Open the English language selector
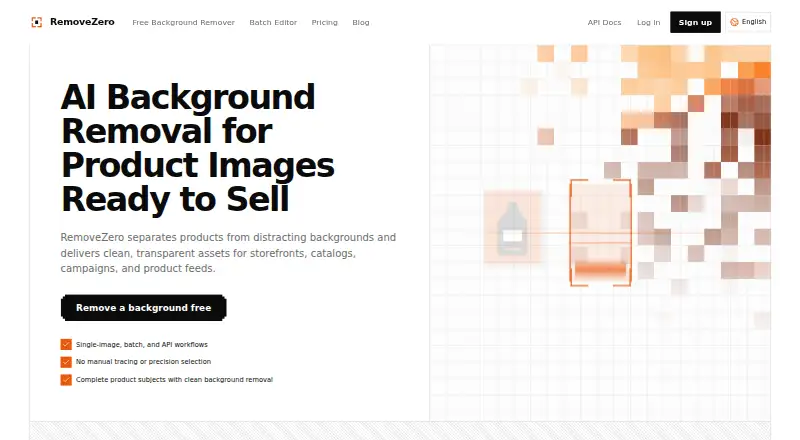The width and height of the screenshot is (800, 440). pyautogui.click(x=748, y=22)
